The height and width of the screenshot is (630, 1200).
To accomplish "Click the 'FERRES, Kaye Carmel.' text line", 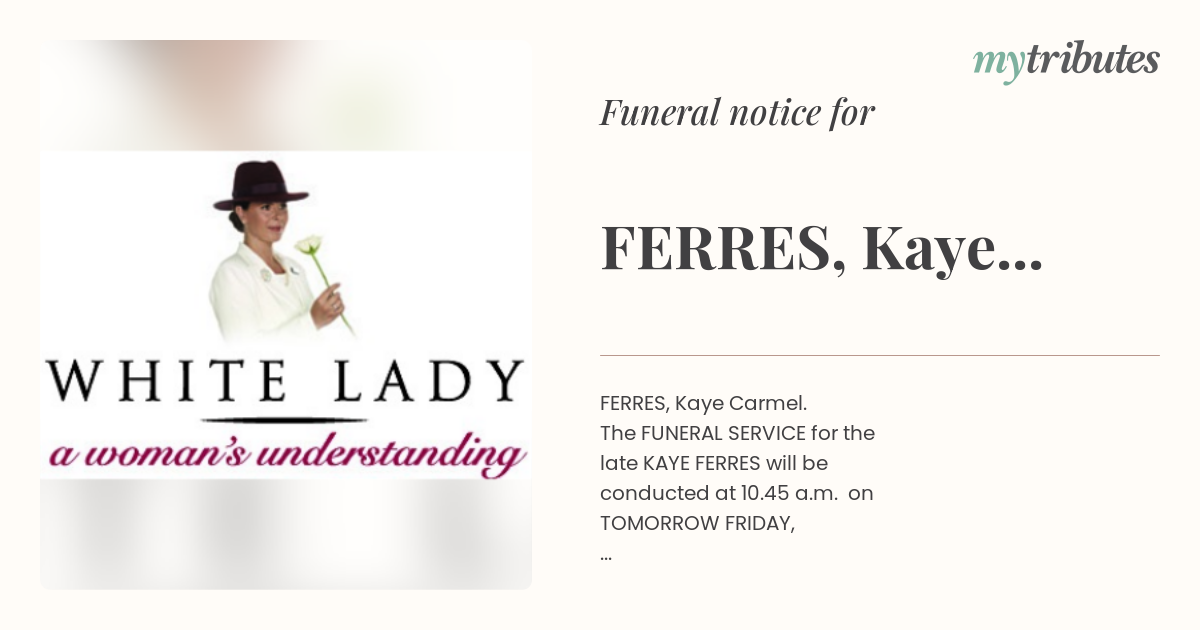I will [703, 404].
